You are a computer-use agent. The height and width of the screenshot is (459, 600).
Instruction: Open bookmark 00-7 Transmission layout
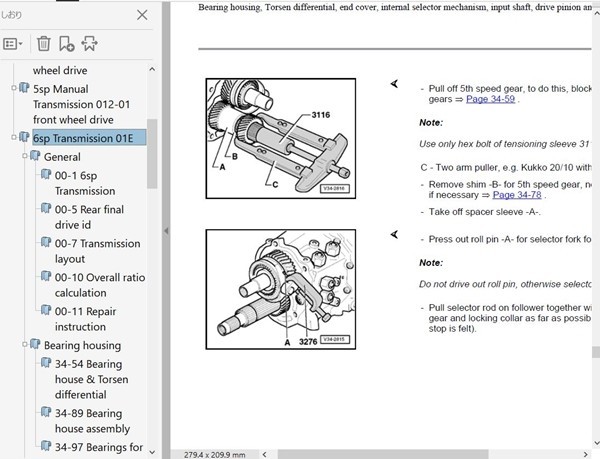point(97,251)
